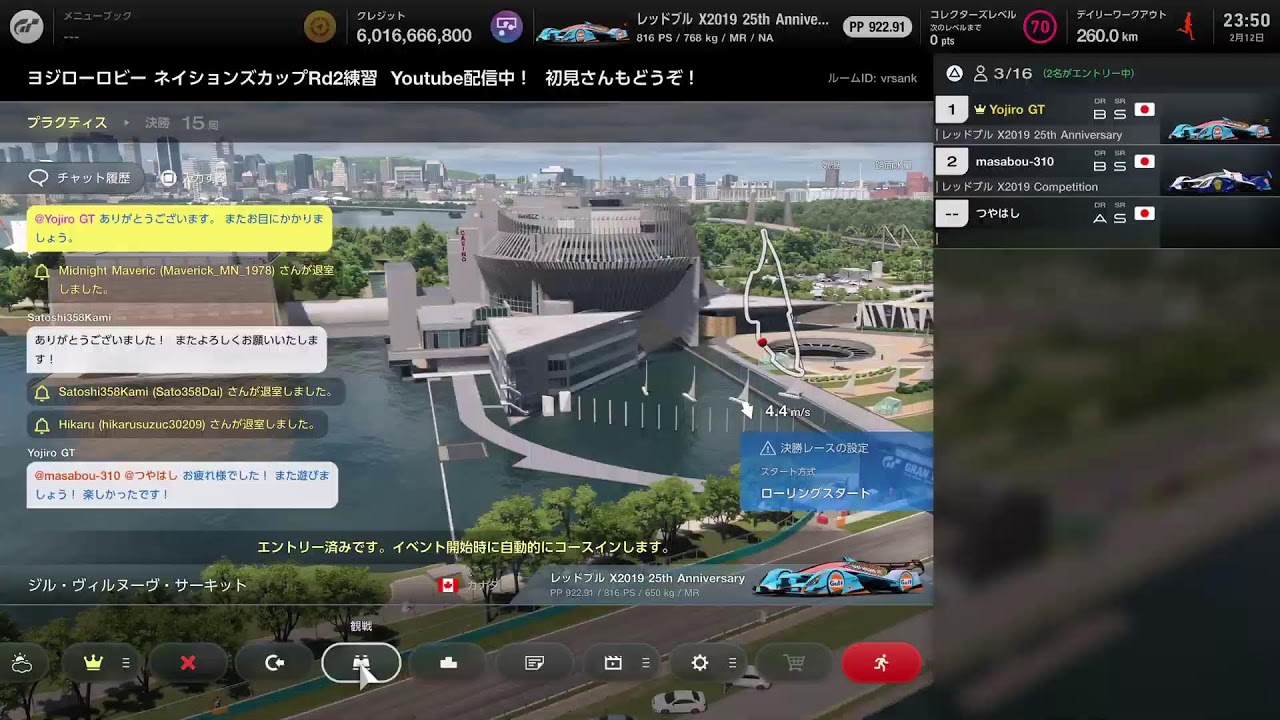Select the プラクティス phase tab

click(67, 122)
